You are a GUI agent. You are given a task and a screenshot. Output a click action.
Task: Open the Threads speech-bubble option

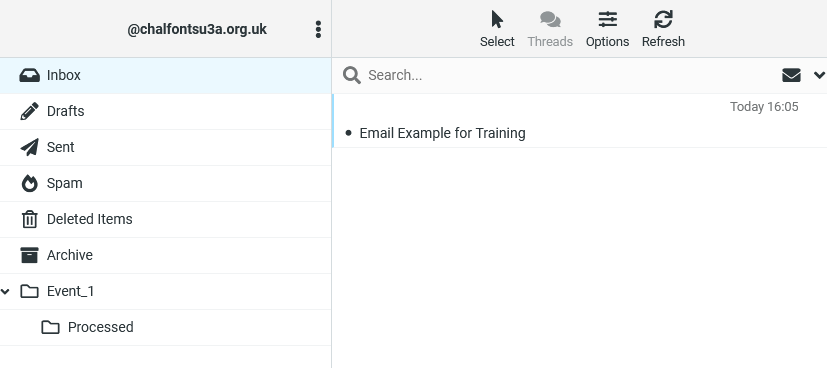point(550,30)
